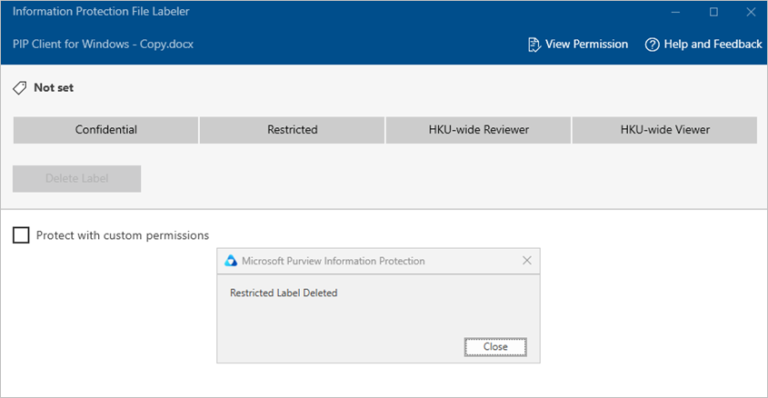
Task: Maximize the File Labeler window
Action: [x=714, y=12]
